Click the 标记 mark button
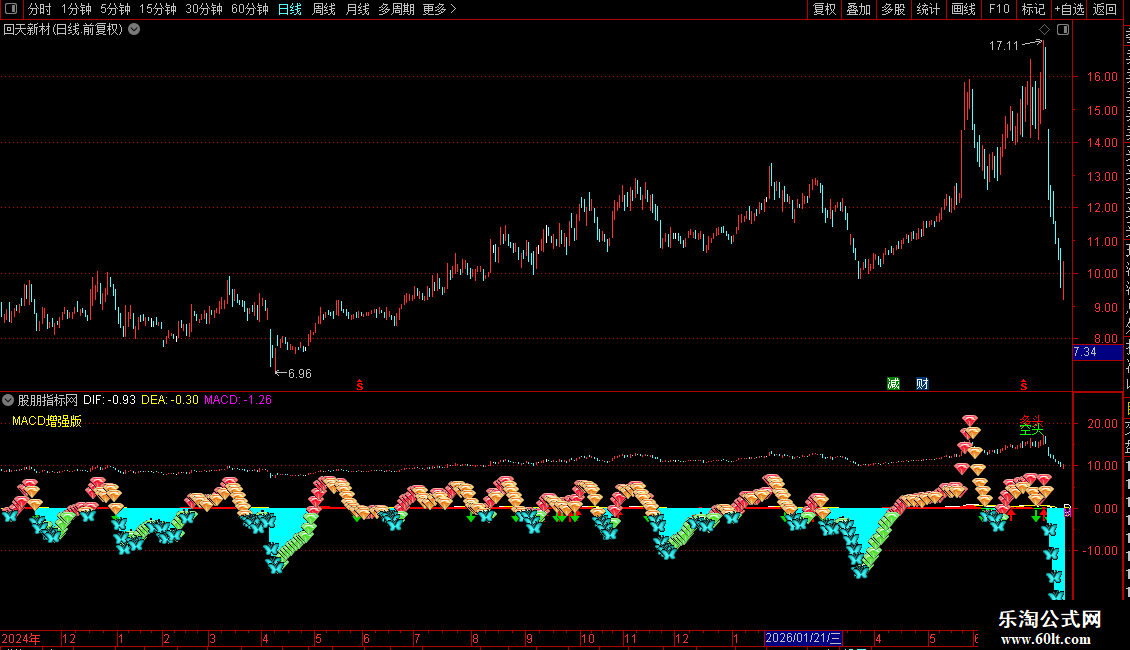The height and width of the screenshot is (650, 1130). (1033, 9)
